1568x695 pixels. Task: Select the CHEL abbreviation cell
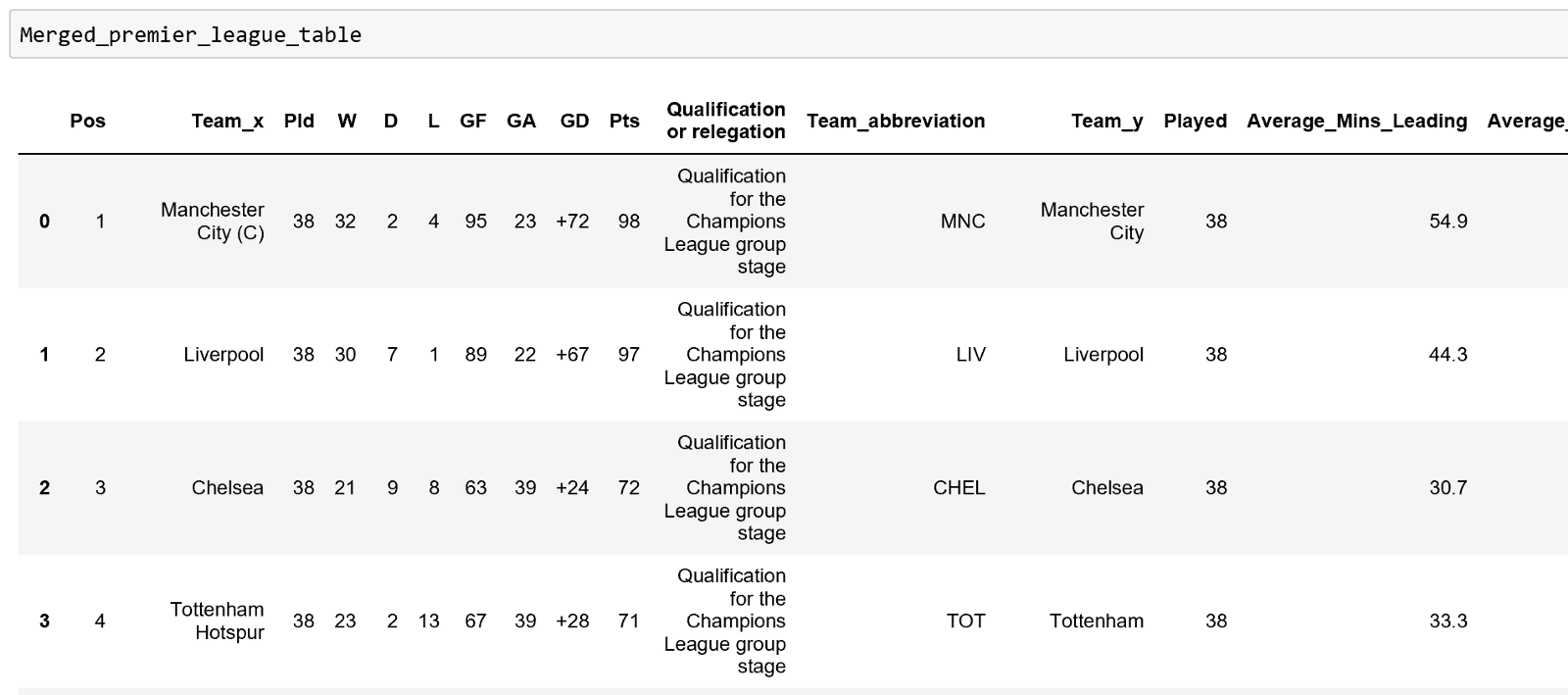pyautogui.click(x=958, y=488)
